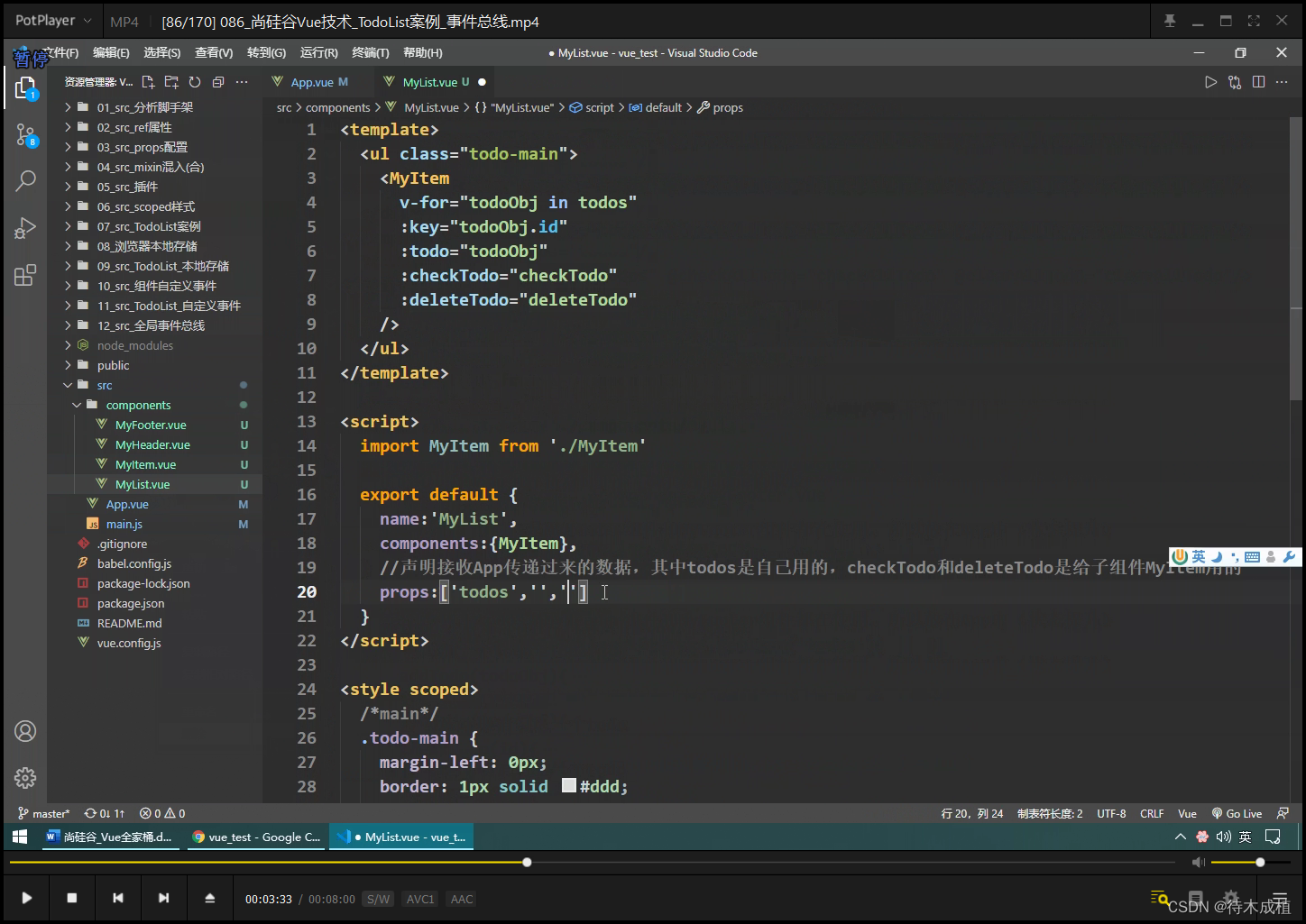Click the PotPlayer seek bar handle
This screenshot has width=1306, height=924.
pyautogui.click(x=527, y=863)
